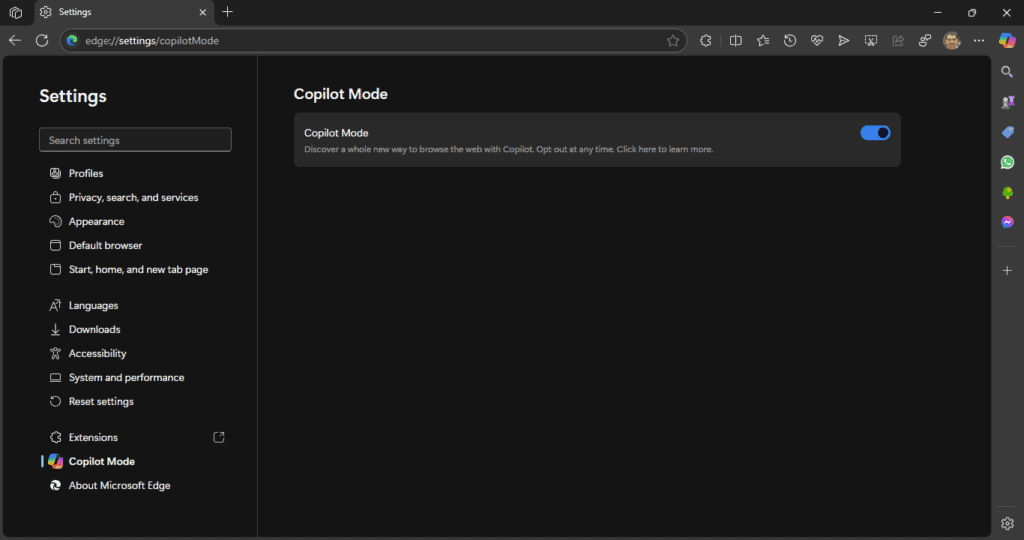Open the sidebar Games chess icon
The width and height of the screenshot is (1024, 540).
[1008, 102]
